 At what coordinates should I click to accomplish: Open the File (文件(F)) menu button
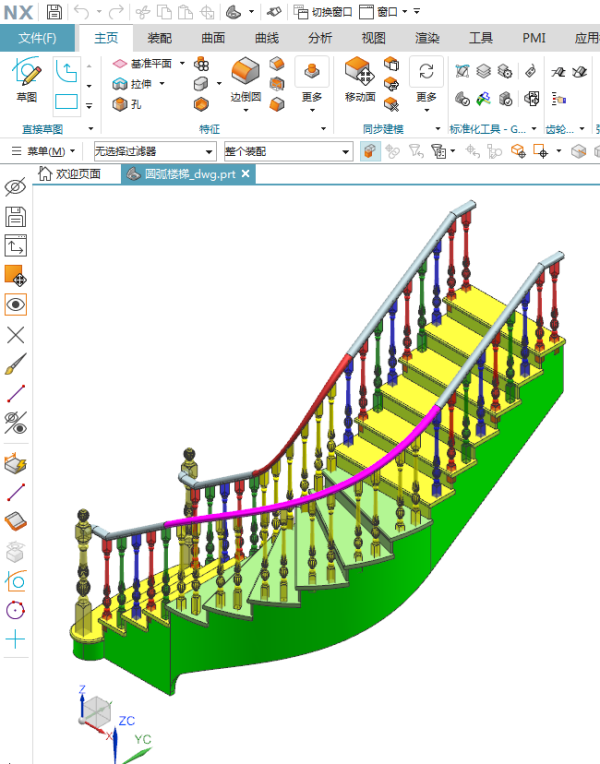coord(37,38)
